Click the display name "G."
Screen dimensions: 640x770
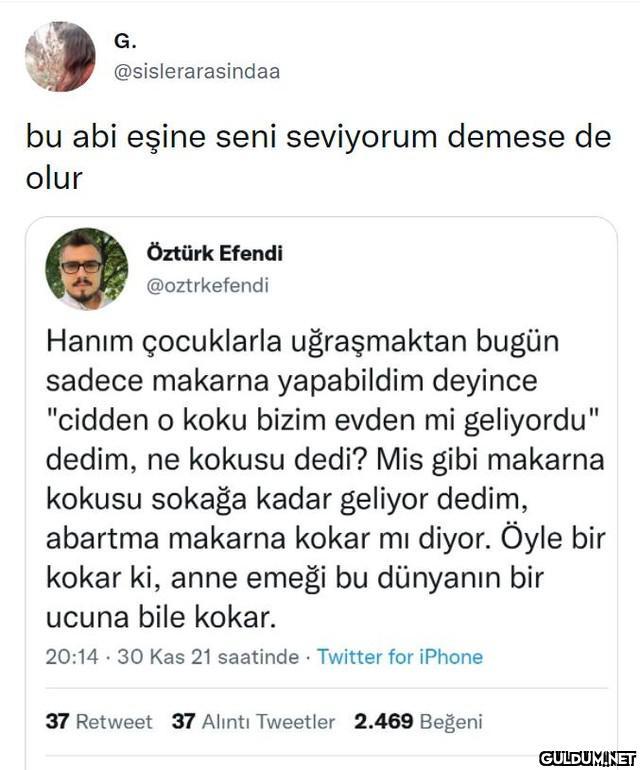pos(125,42)
